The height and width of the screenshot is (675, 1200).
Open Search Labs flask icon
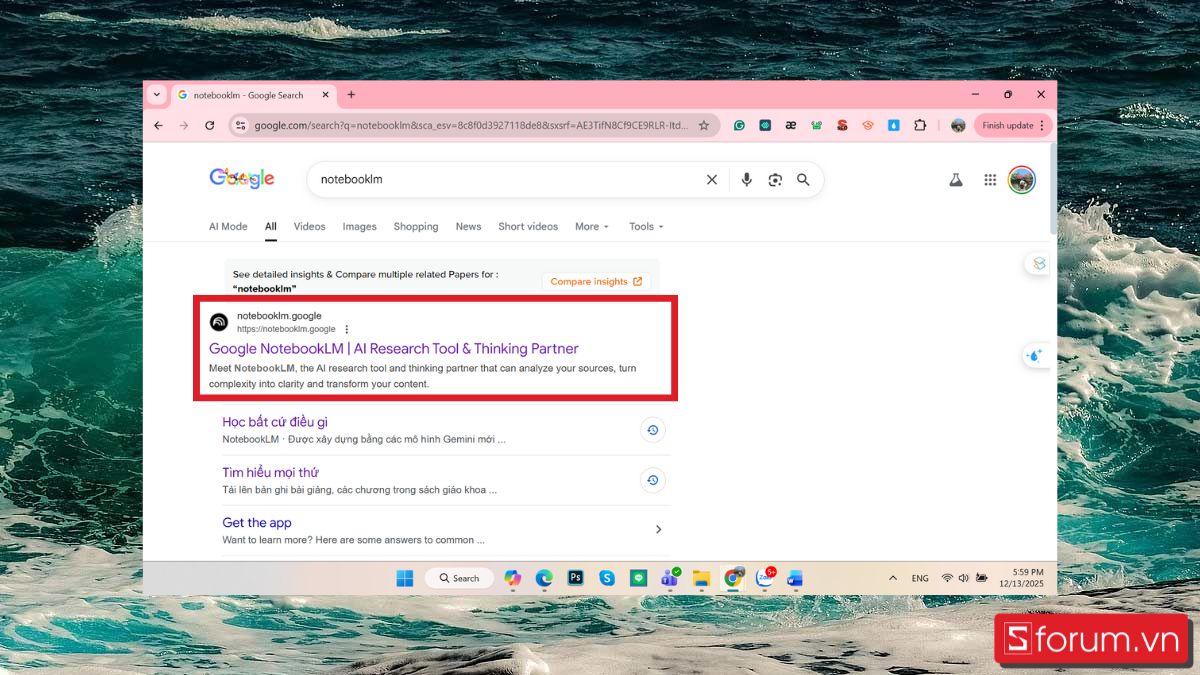956,180
